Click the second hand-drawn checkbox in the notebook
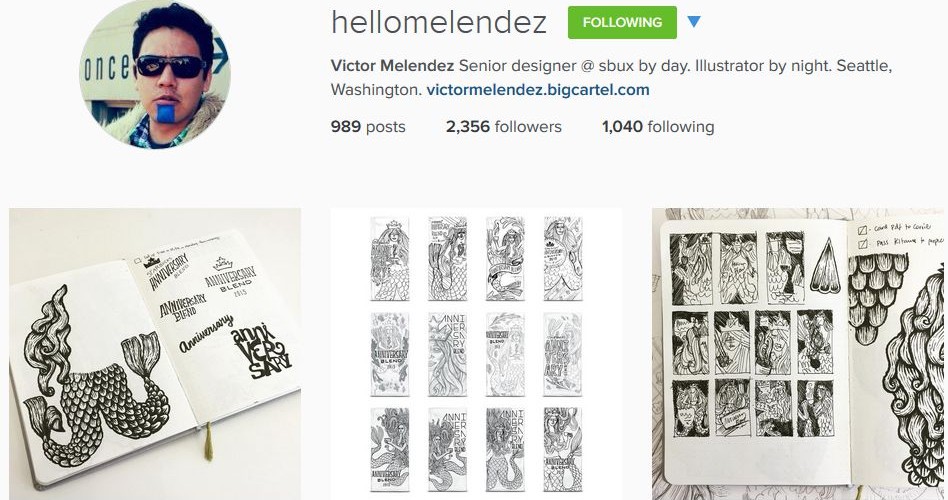 (x=863, y=244)
